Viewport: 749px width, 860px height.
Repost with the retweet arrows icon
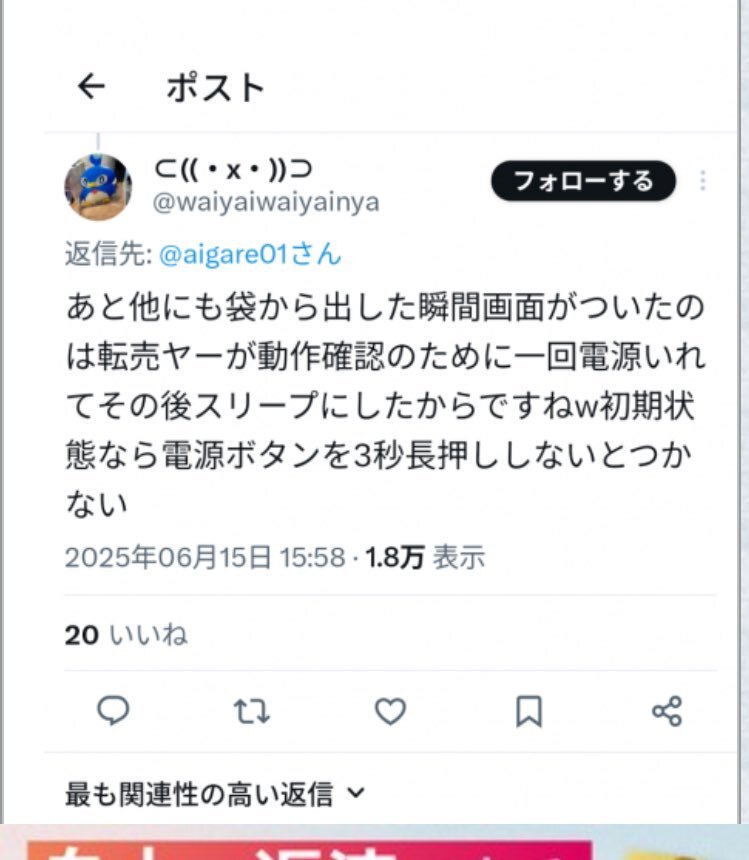pyautogui.click(x=252, y=711)
